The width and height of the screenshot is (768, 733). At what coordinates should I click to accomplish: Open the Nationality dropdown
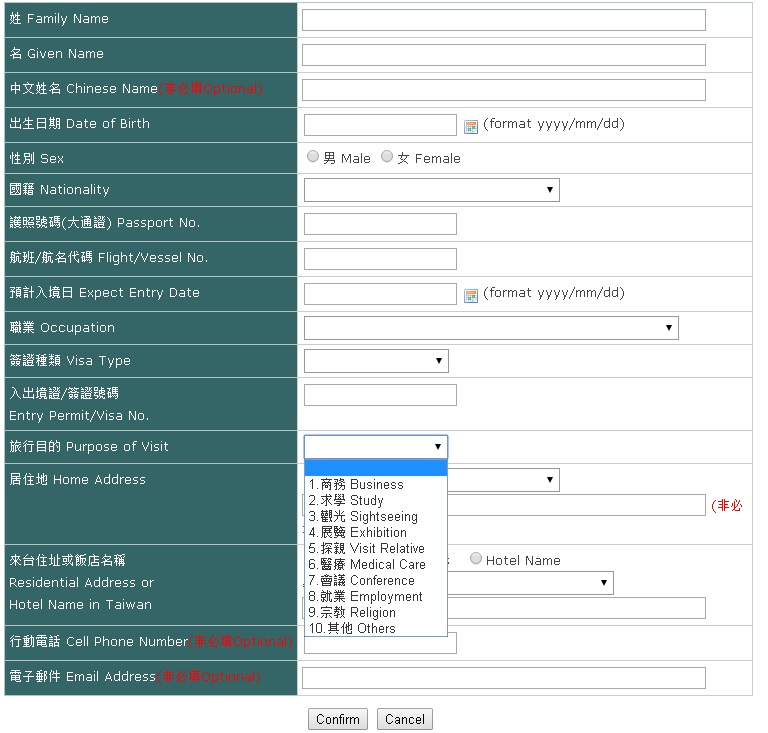point(432,190)
